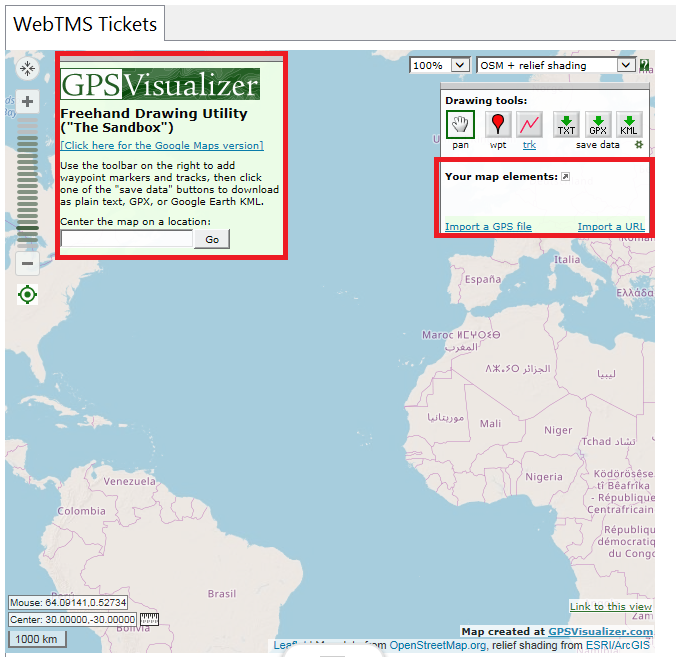Zoom in with the plus button
Screen dimensions: 676x657
tap(27, 102)
